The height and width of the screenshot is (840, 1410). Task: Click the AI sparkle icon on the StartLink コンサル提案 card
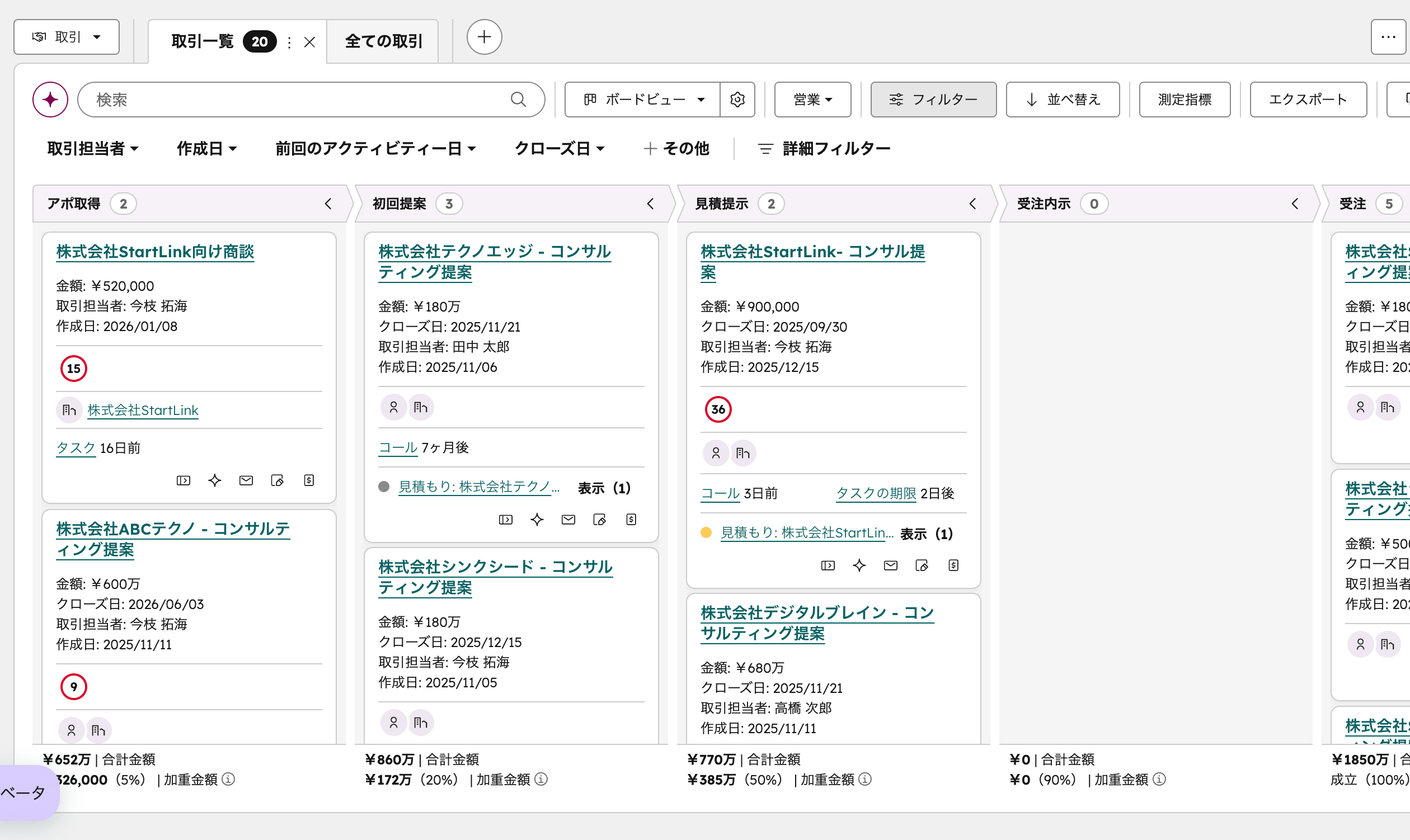(x=859, y=565)
